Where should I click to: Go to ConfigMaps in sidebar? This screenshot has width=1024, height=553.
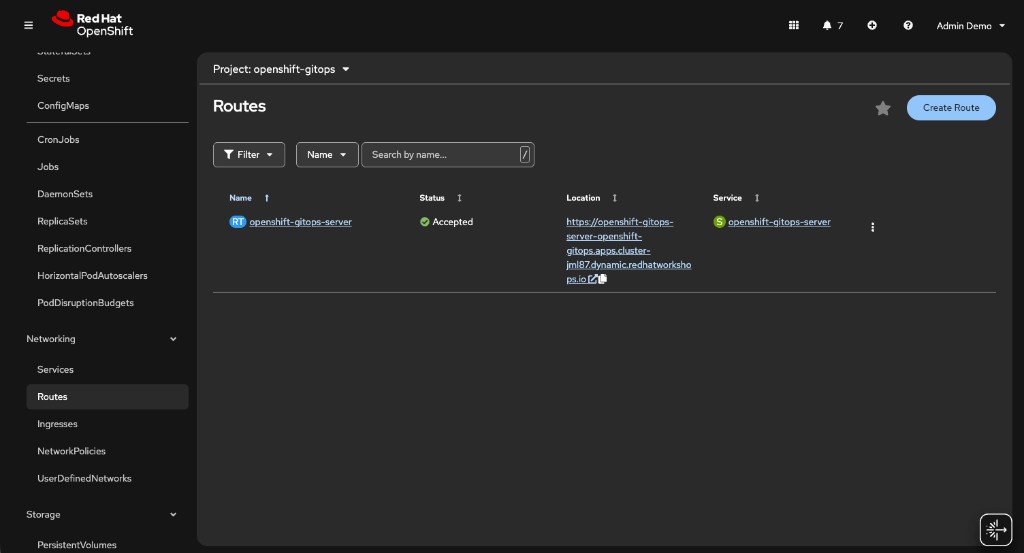pos(63,106)
